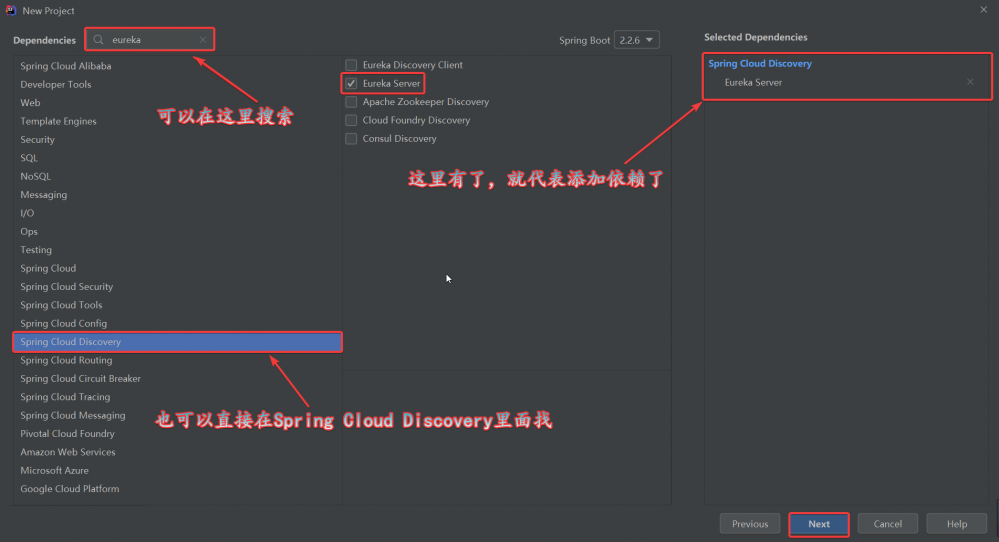The width and height of the screenshot is (999, 542).
Task: Open the Spring Cloud category
Action: (x=177, y=269)
